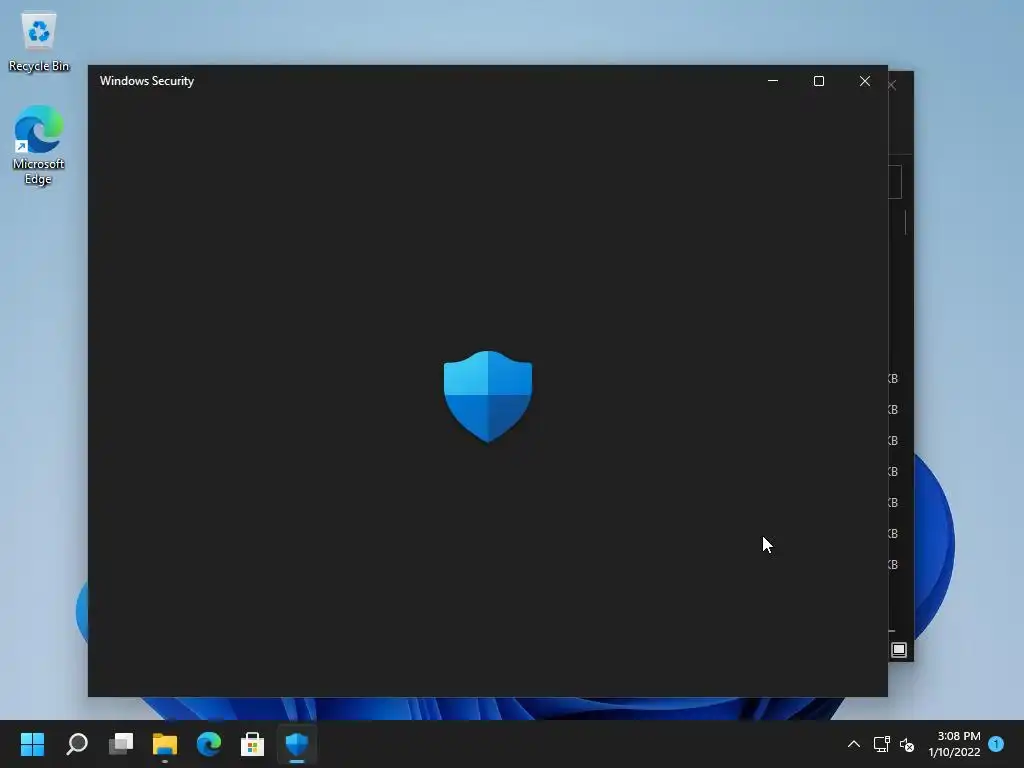
Task: Open the clock showing 3:08 PM
Action: click(954, 744)
